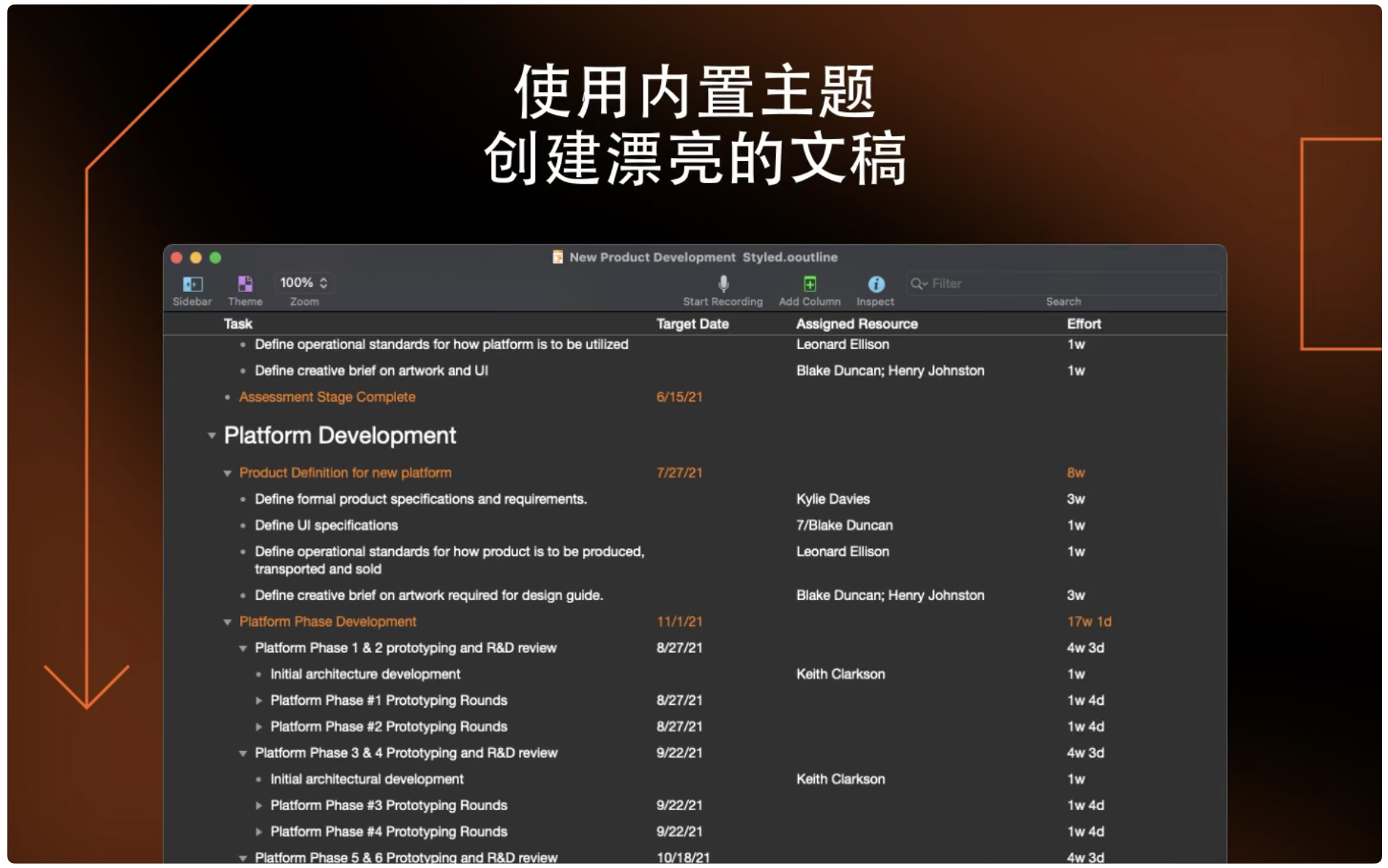This screenshot has width=1388, height=868.
Task: Expand Platform Phase #4 Prototyping Rounds
Action: pyautogui.click(x=258, y=831)
